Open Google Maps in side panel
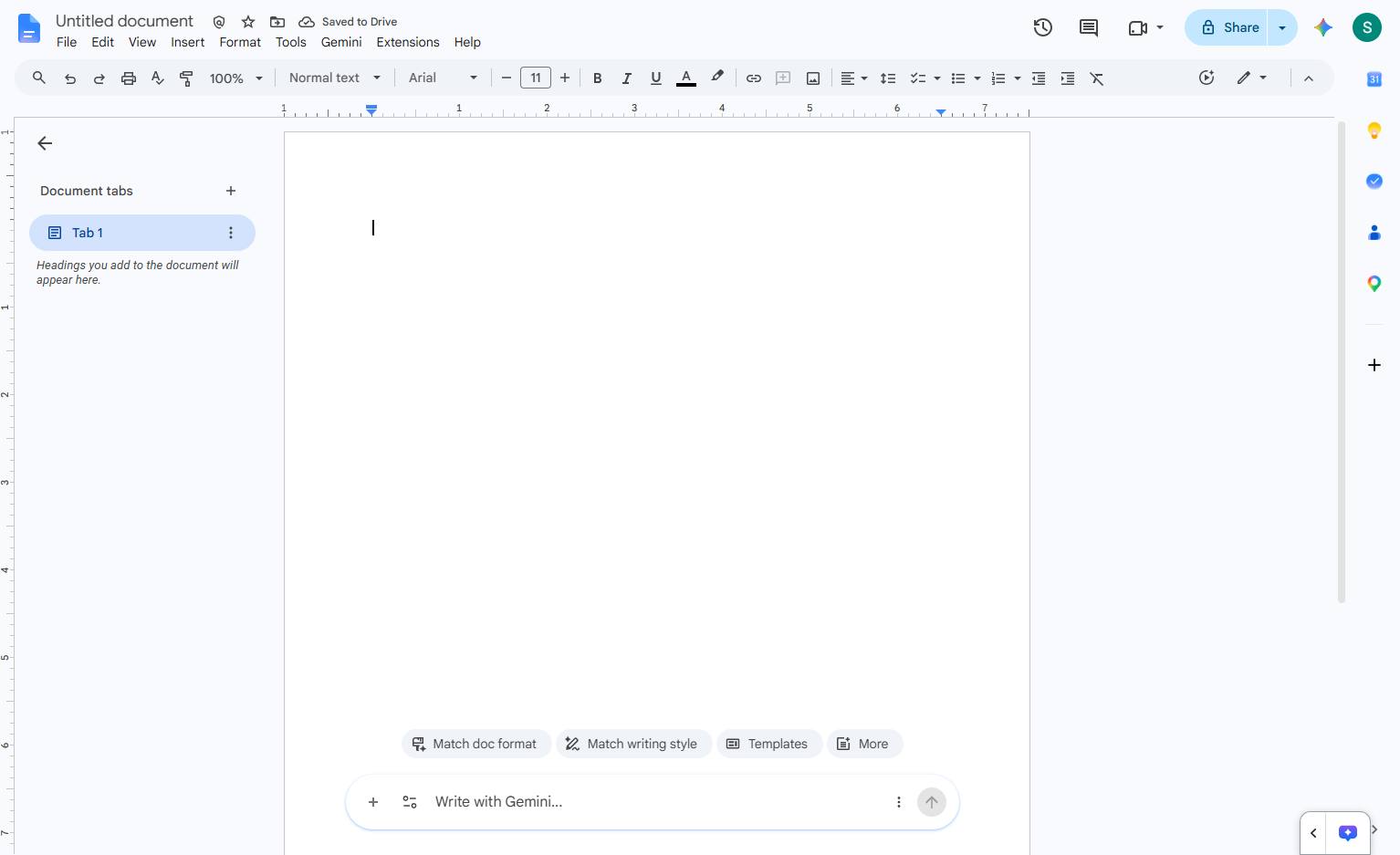This screenshot has height=855, width=1400. 1374,284
